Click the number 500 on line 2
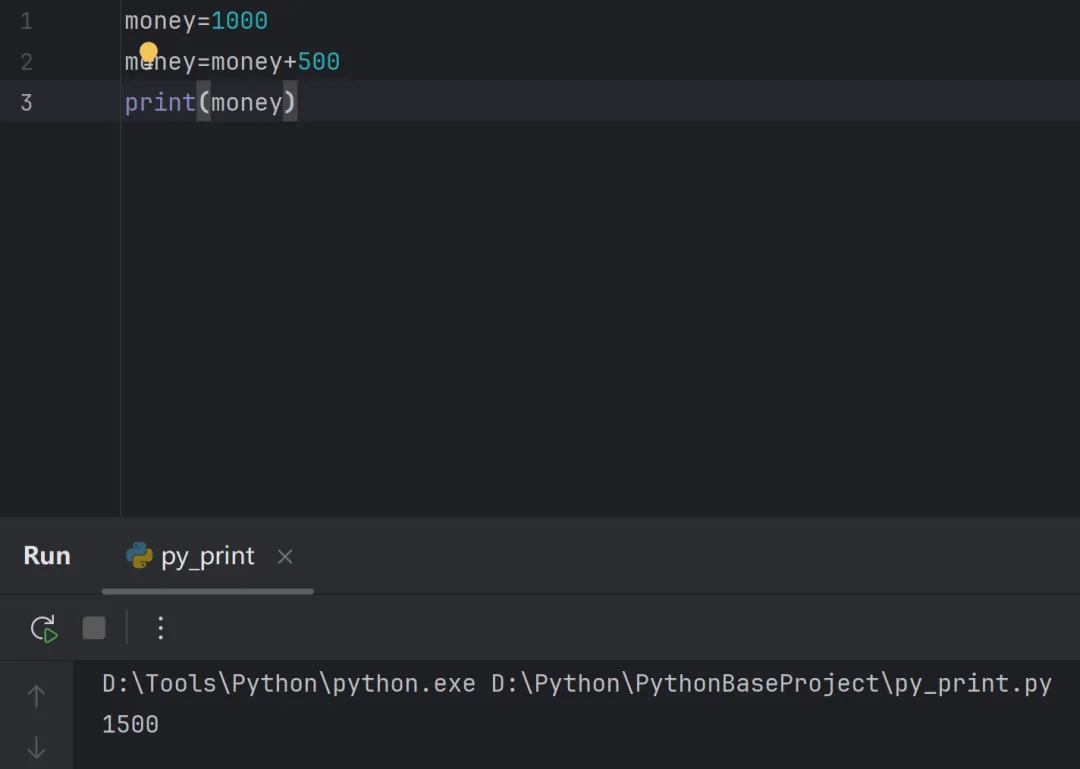Screen dimensions: 1080x769 click(319, 61)
